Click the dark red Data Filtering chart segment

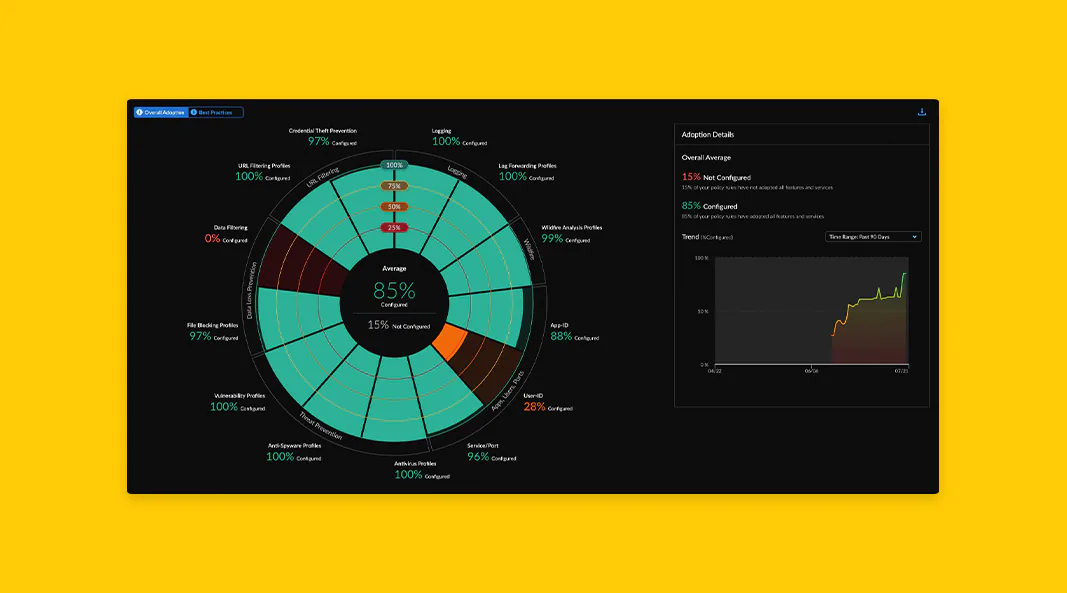[297, 260]
